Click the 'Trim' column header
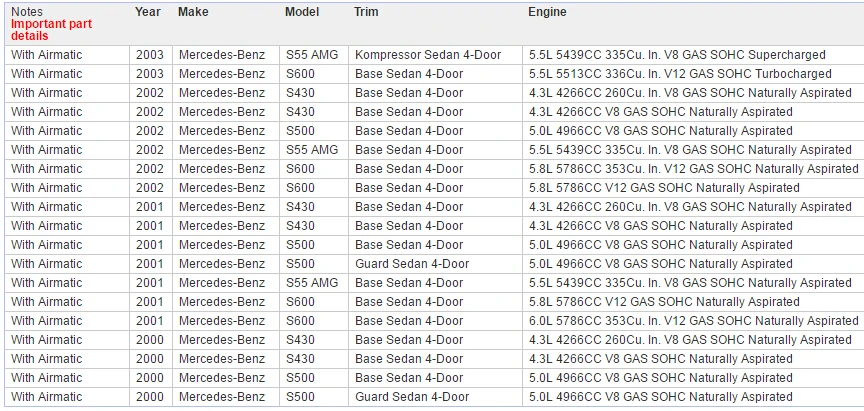Screen dimensions: 864x411 pyautogui.click(x=366, y=12)
